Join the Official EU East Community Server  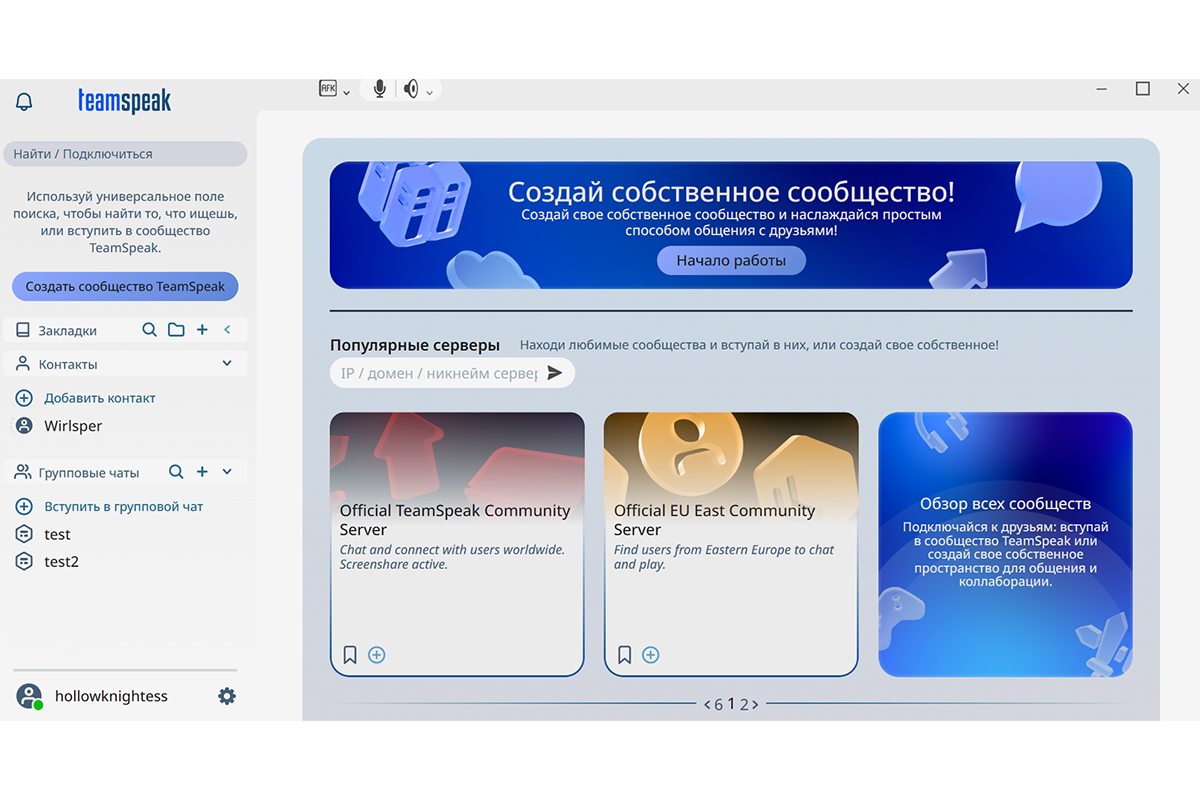(650, 655)
